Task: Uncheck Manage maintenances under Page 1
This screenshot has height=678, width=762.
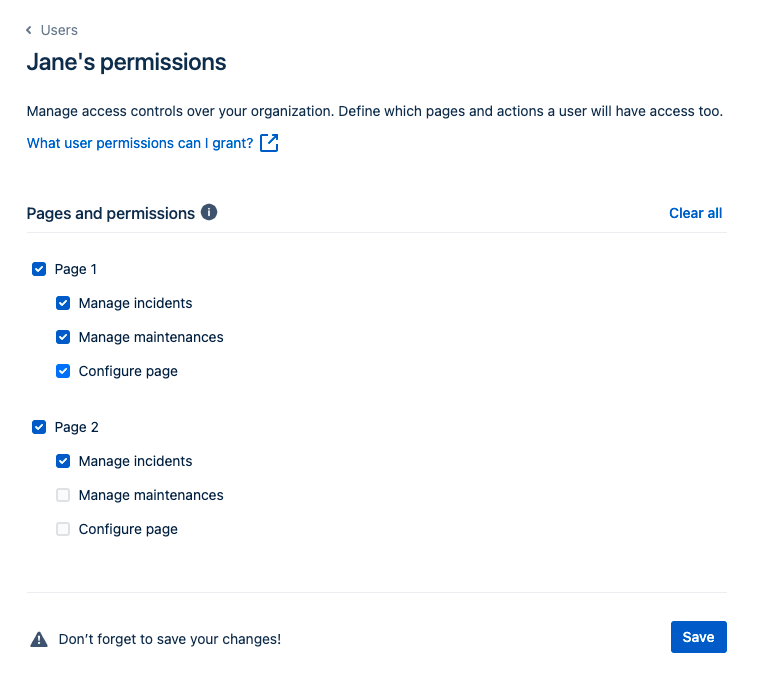Action: coord(63,337)
